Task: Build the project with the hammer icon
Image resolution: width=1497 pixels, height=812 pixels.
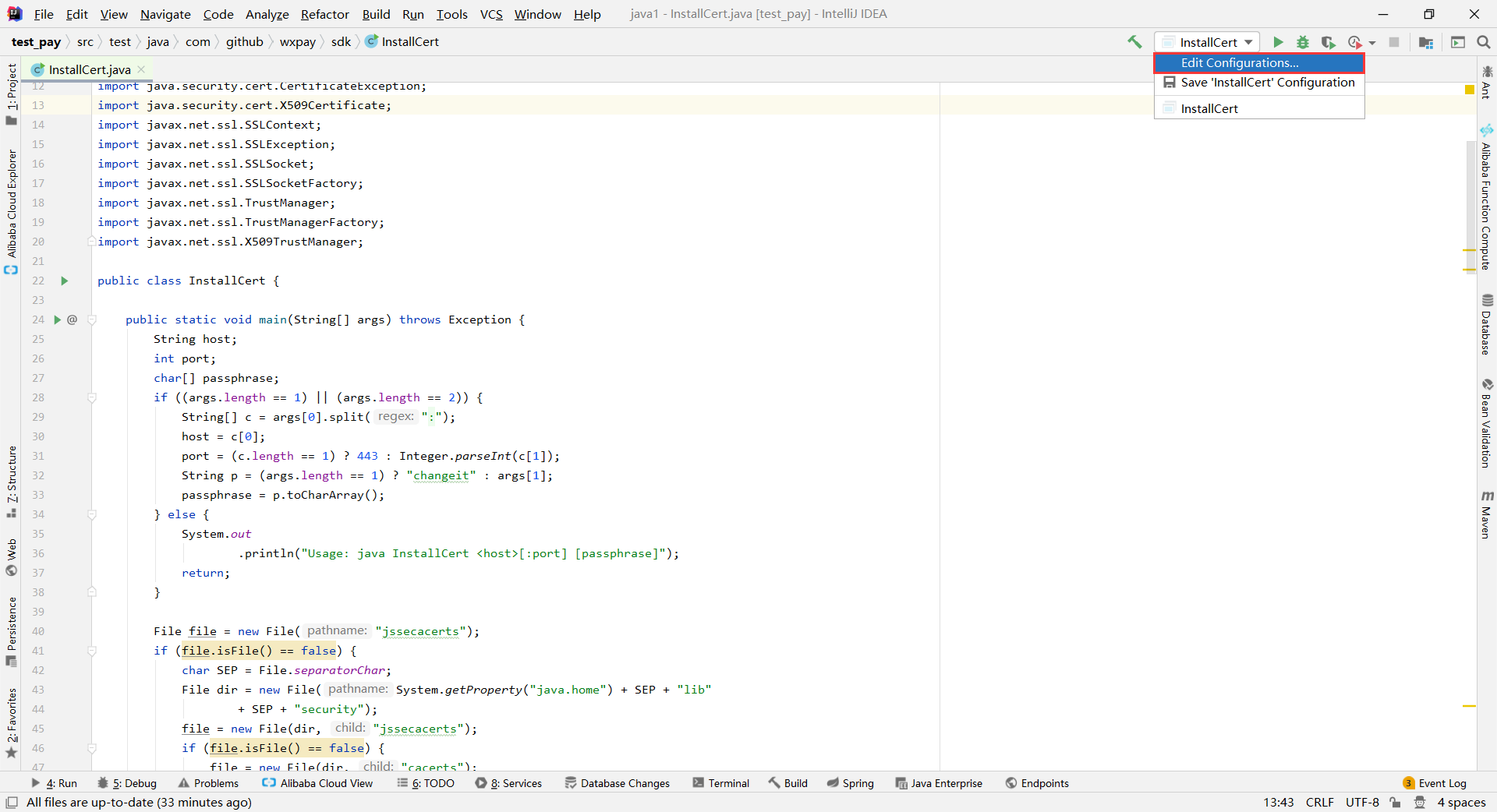Action: [1135, 42]
